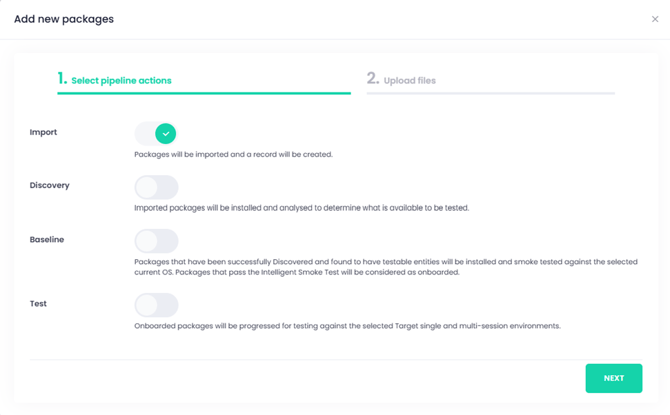Click the Discovery label
The width and height of the screenshot is (670, 415).
(x=50, y=185)
